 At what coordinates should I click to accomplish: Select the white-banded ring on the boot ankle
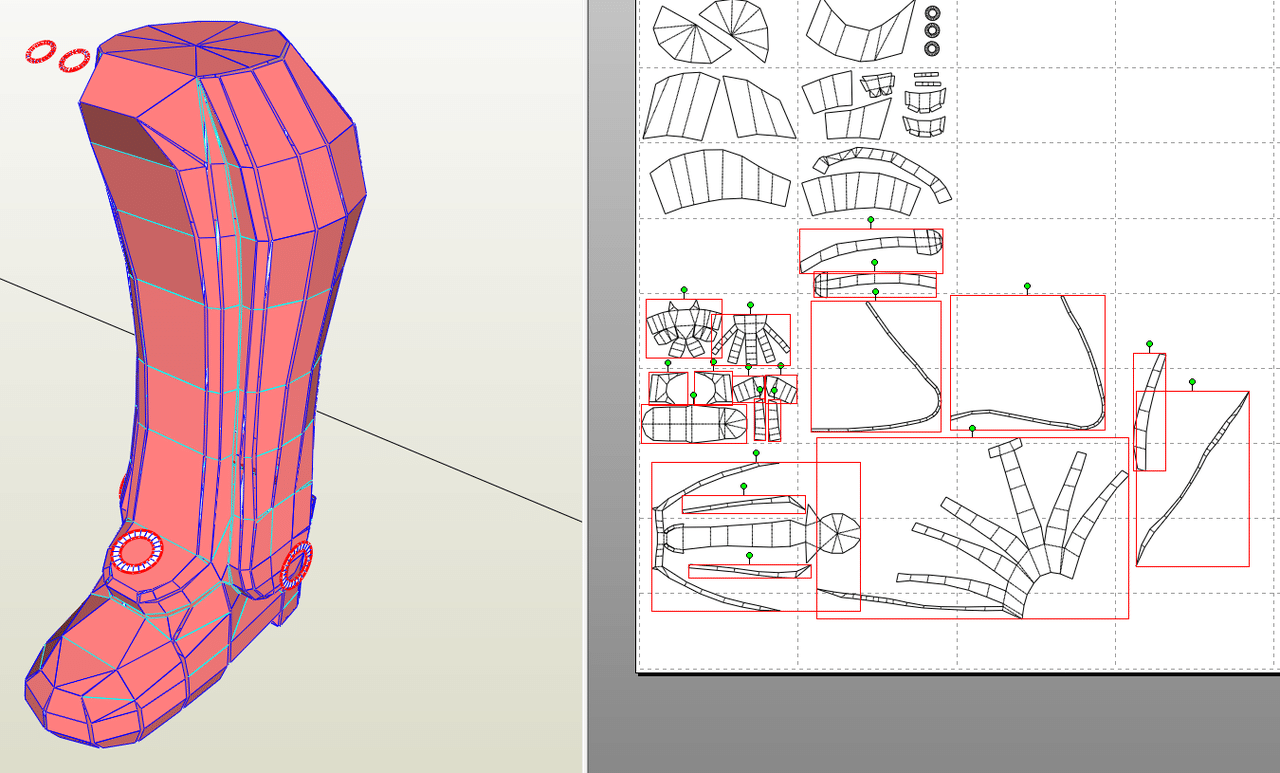137,551
